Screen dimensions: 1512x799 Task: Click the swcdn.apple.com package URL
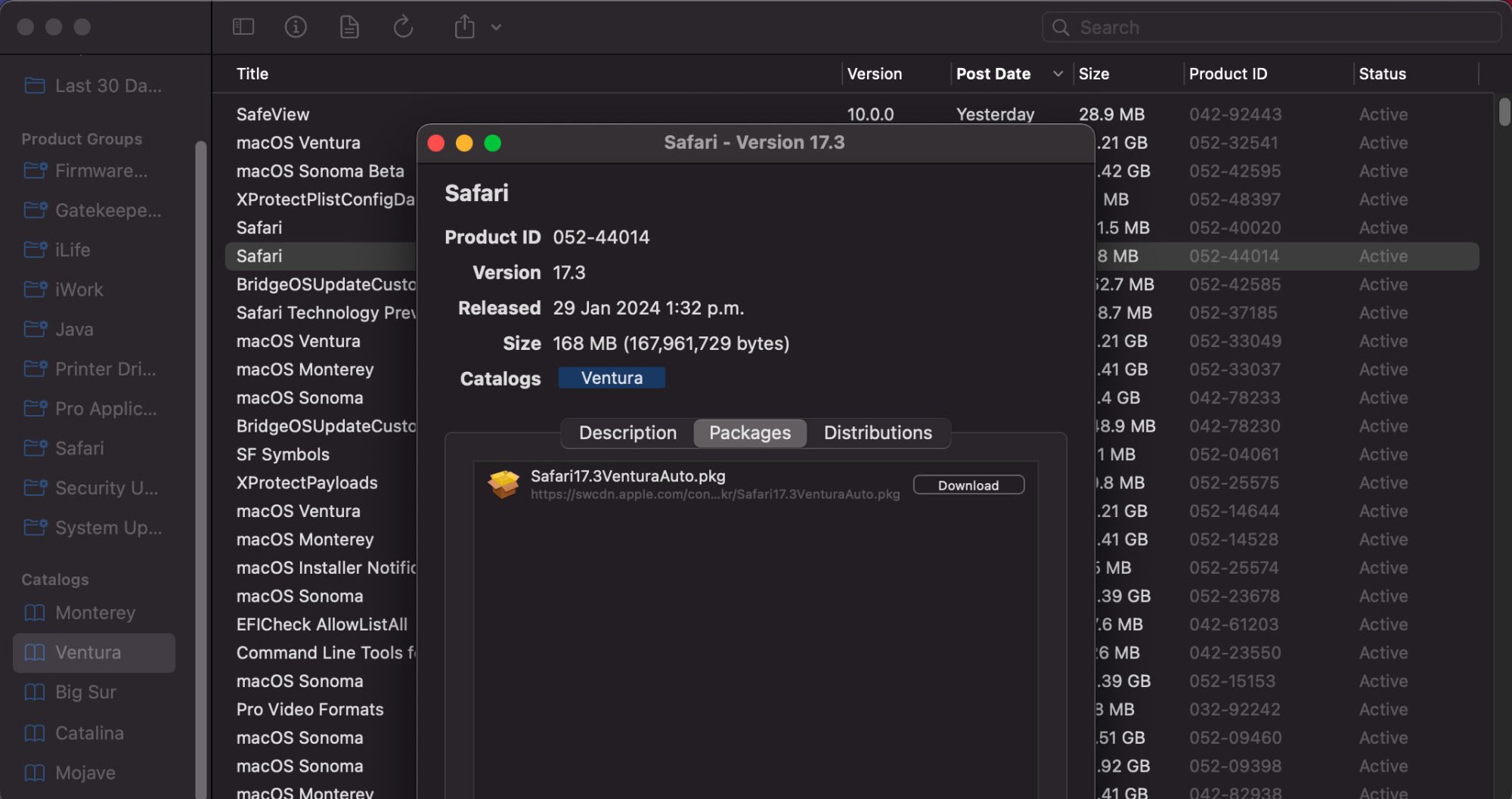[715, 494]
